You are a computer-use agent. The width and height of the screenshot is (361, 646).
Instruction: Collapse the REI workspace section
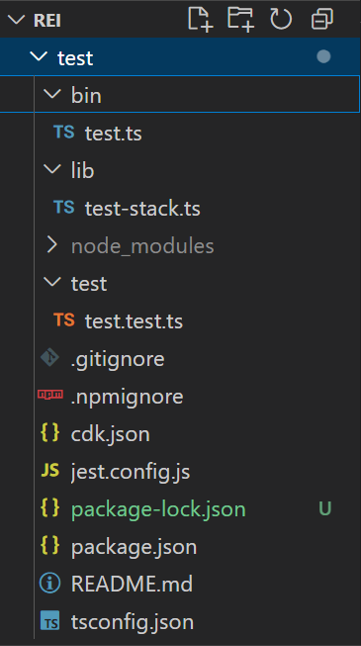point(16,20)
